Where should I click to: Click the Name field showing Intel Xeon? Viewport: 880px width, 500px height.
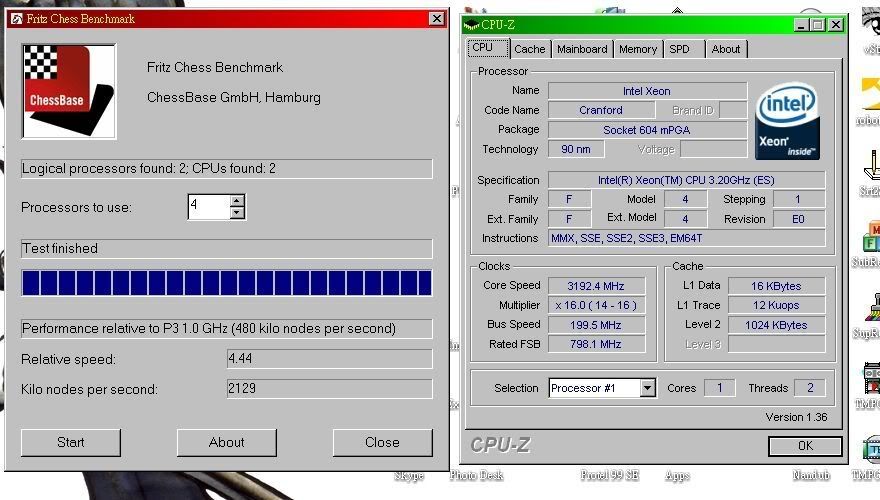[647, 91]
